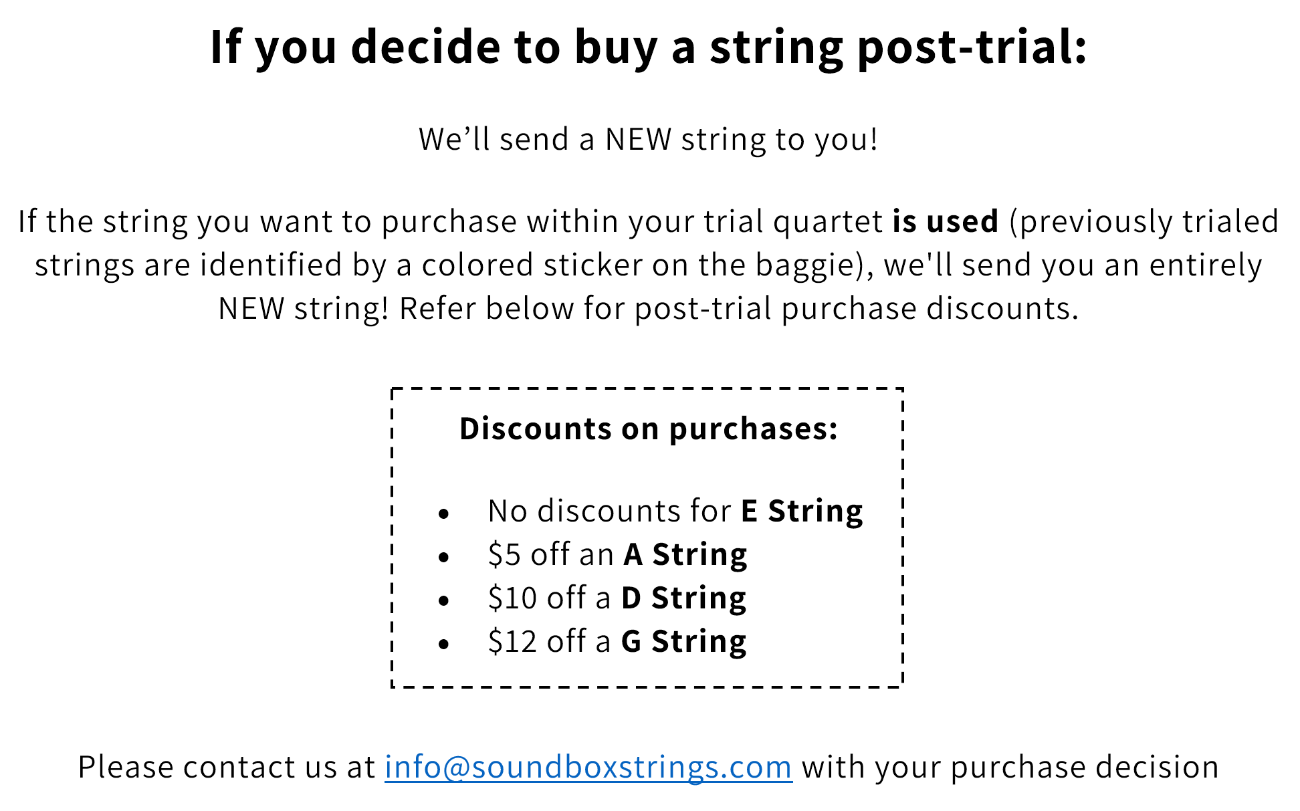
Task: Select the "$10 off a D String" item
Action: (617, 598)
